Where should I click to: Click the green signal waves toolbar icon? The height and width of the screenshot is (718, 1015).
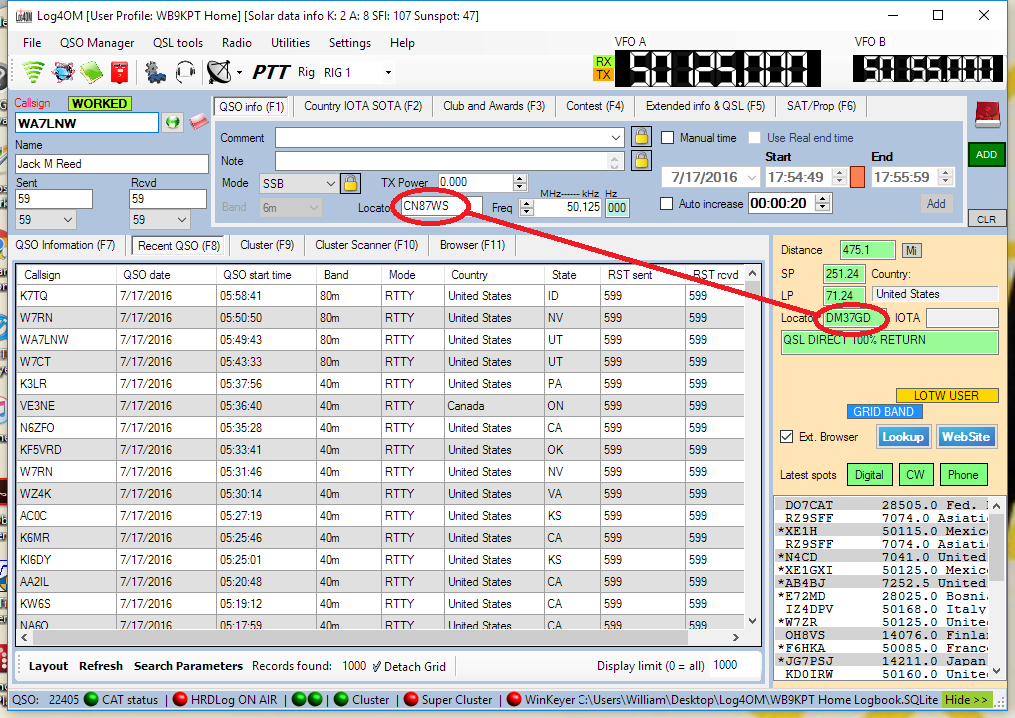coord(33,71)
